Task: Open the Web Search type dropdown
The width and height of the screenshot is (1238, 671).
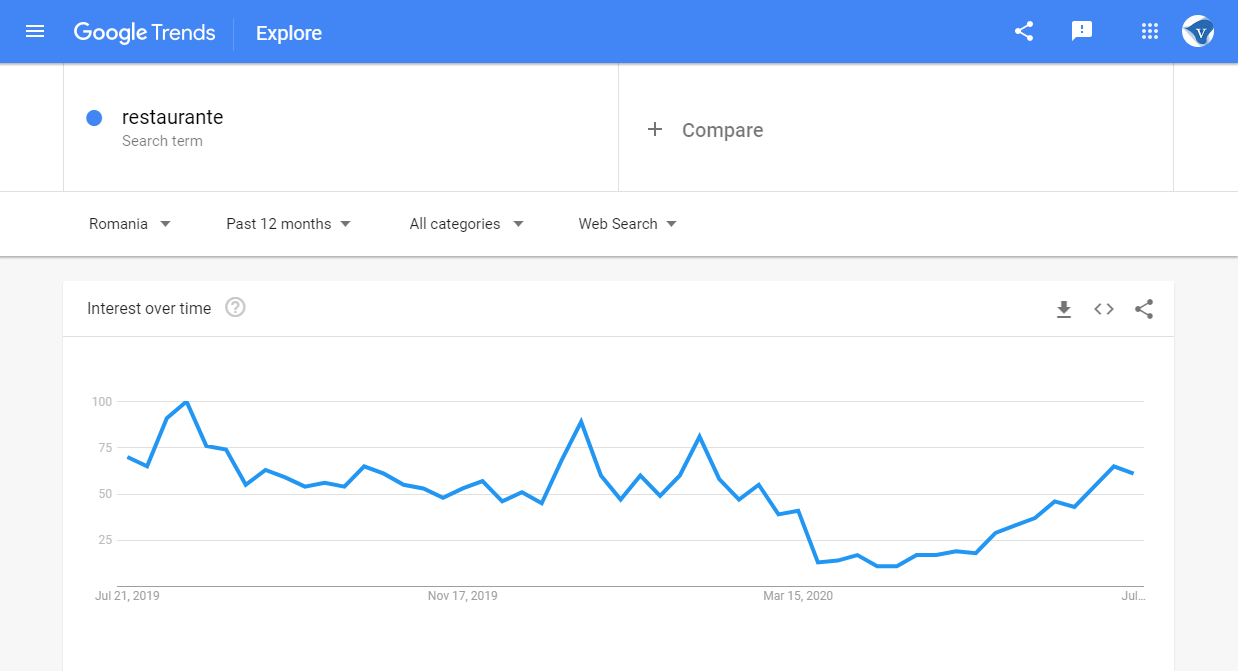Action: 627,224
